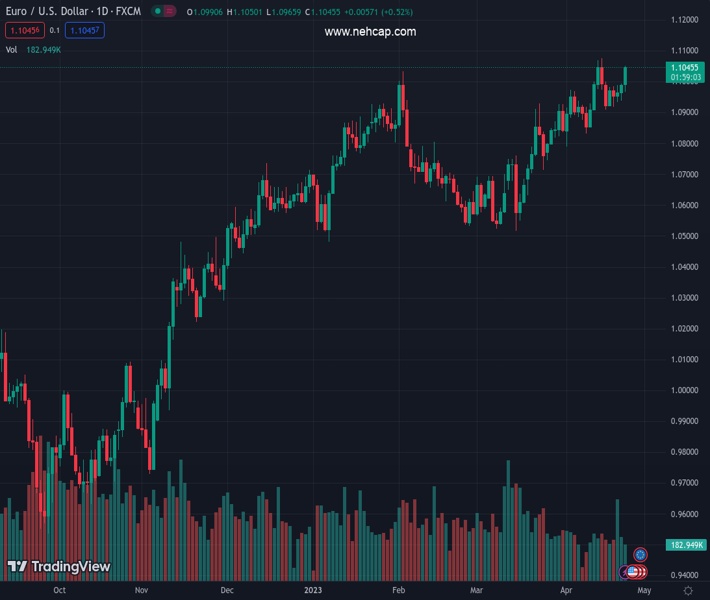Open the EU economic event marker
This screenshot has height=600, width=710.
coord(641,554)
